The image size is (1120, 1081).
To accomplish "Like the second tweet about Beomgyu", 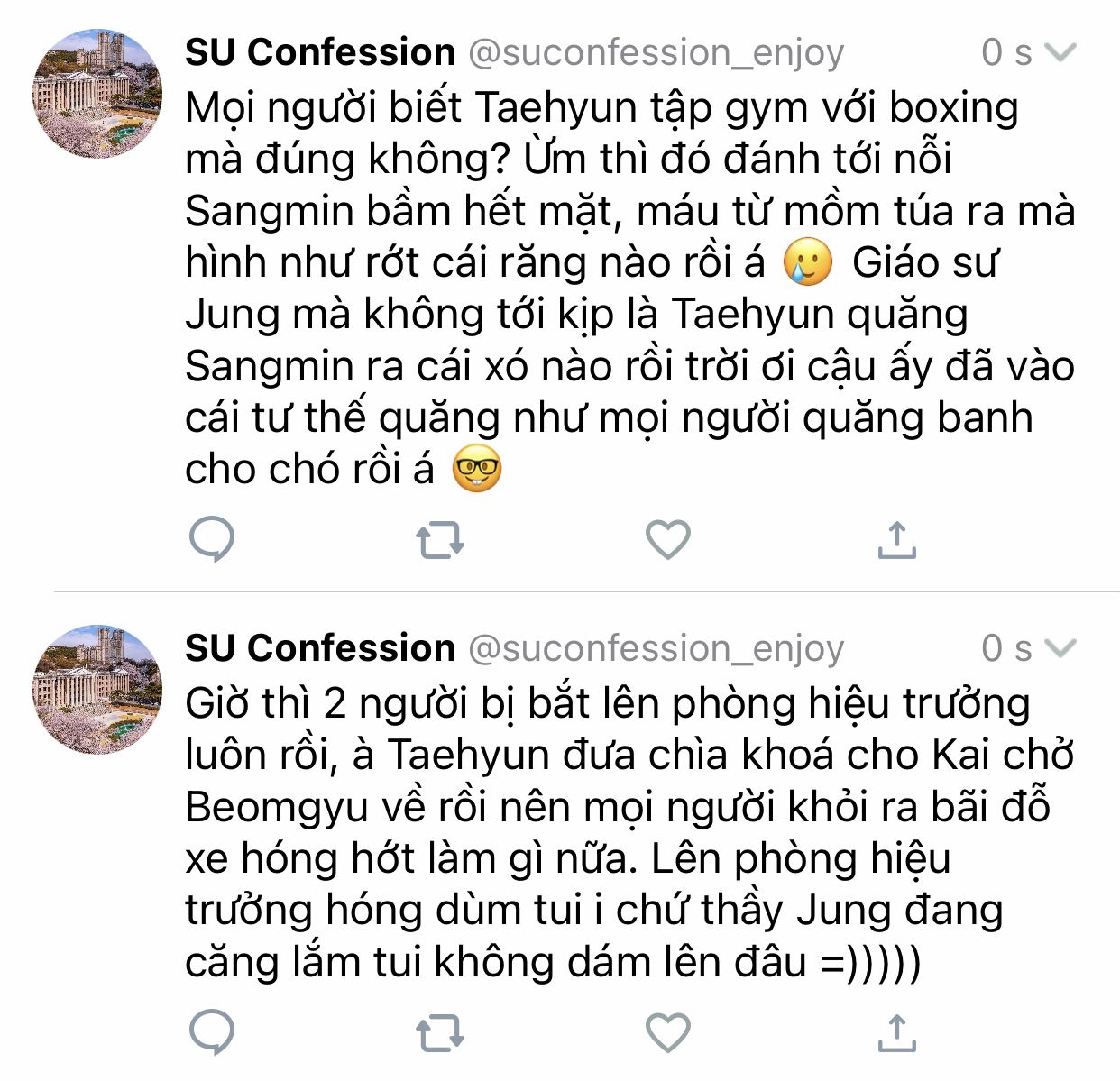I will (x=668, y=1032).
